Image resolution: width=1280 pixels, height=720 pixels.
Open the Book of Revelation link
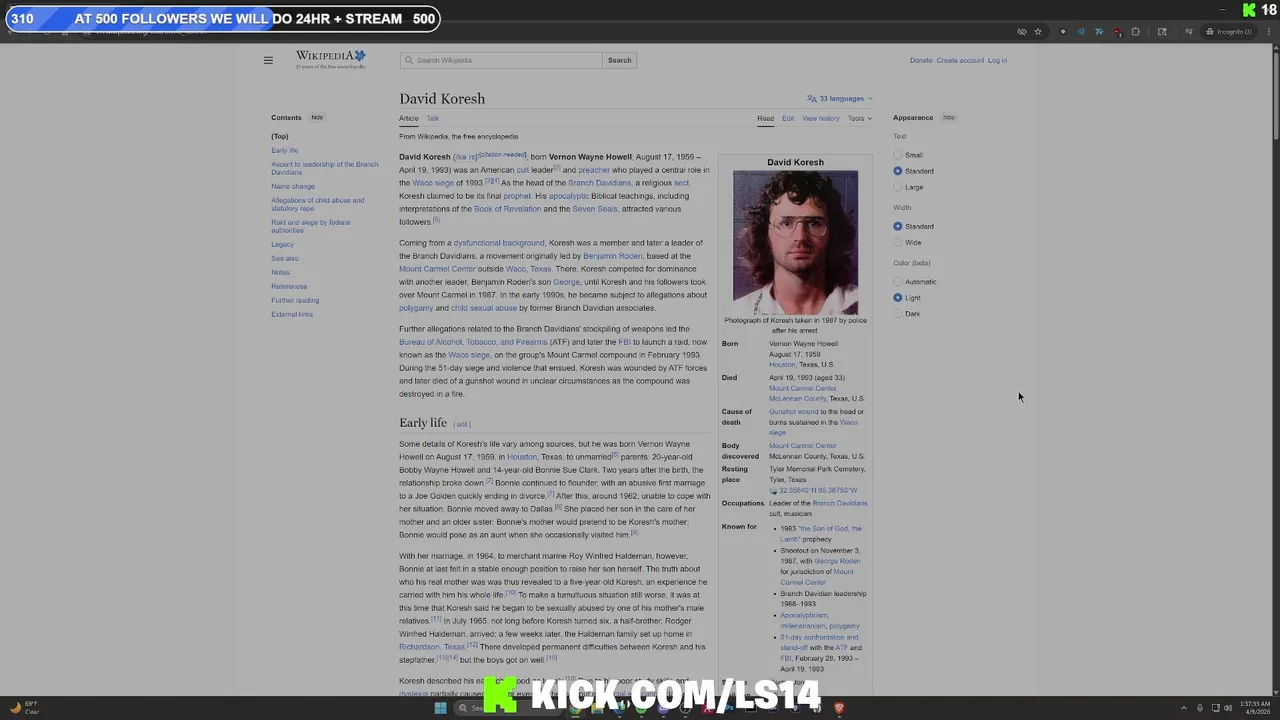pos(507,209)
